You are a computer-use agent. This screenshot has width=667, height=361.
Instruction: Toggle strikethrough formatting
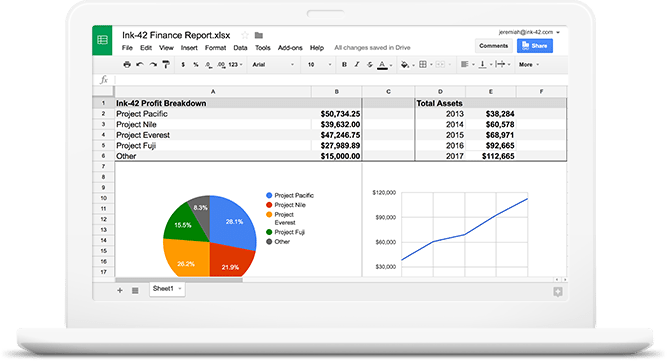[370, 65]
